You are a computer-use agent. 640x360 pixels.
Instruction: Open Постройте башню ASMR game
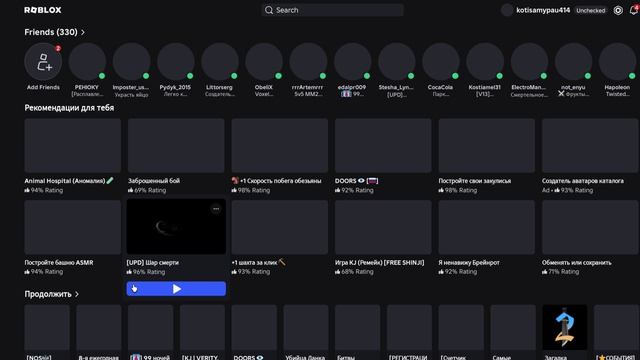(73, 227)
